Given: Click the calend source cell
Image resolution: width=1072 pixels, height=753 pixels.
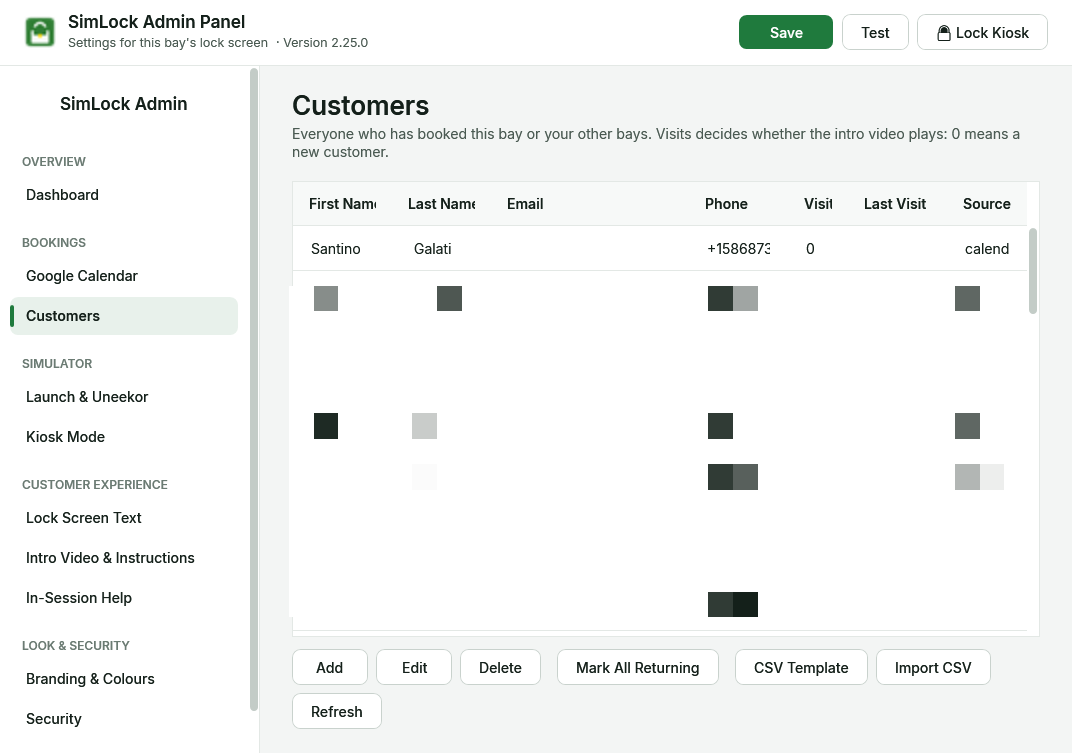Looking at the screenshot, I should pyautogui.click(x=987, y=249).
